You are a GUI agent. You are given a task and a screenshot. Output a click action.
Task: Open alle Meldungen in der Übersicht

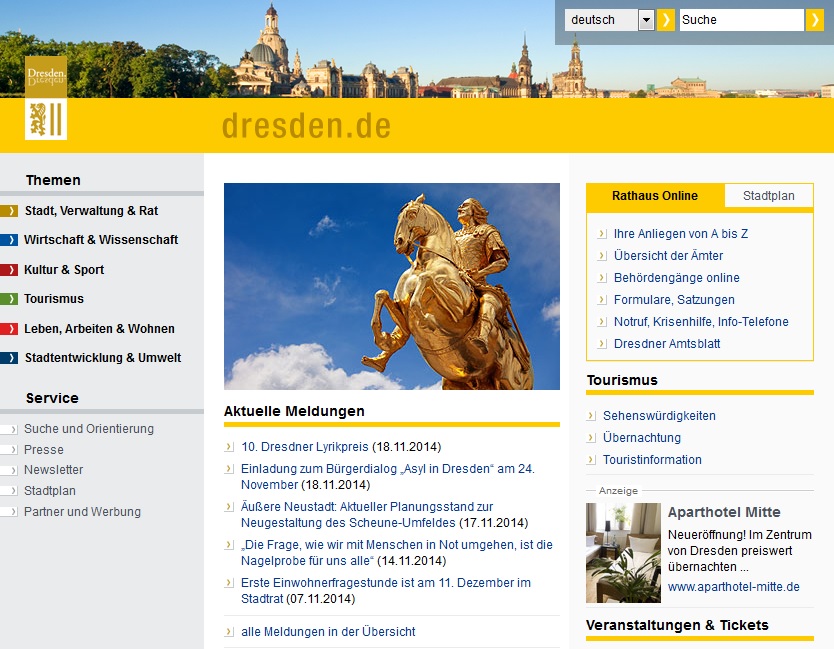click(328, 632)
